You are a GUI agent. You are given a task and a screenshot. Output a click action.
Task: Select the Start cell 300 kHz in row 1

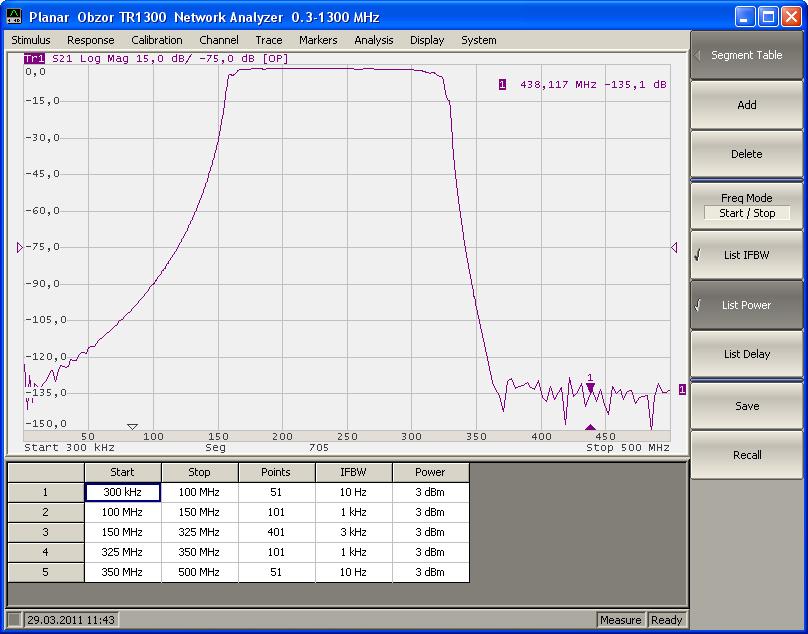pyautogui.click(x=123, y=492)
